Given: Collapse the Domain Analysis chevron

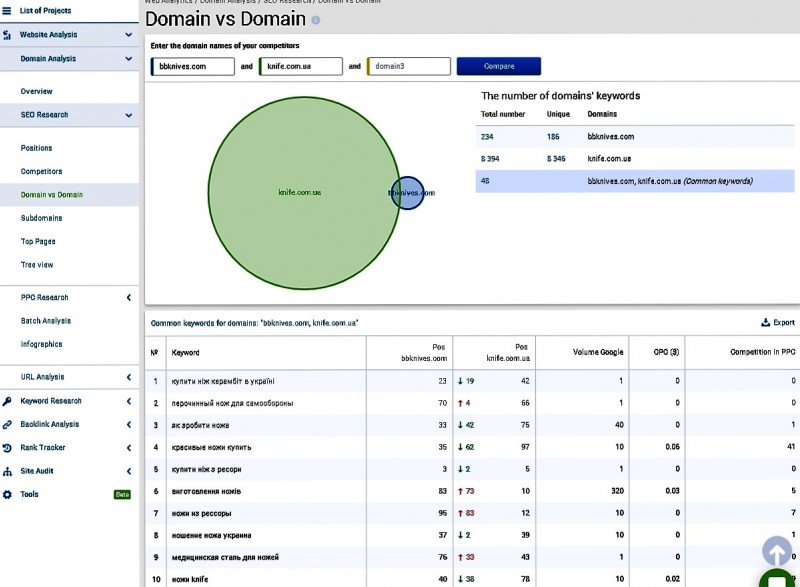Looking at the screenshot, I should coord(129,59).
